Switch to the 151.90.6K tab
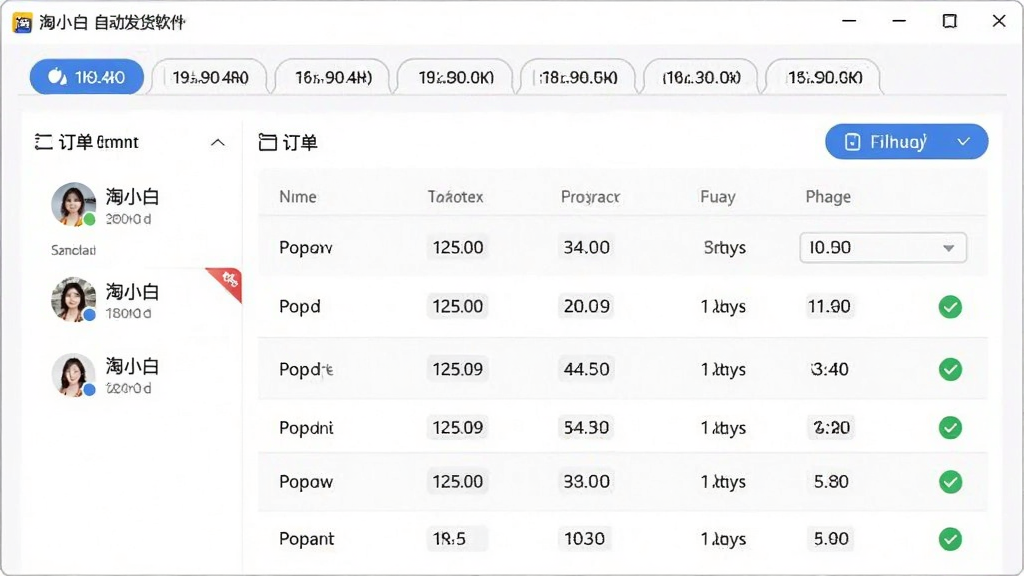 click(x=824, y=78)
